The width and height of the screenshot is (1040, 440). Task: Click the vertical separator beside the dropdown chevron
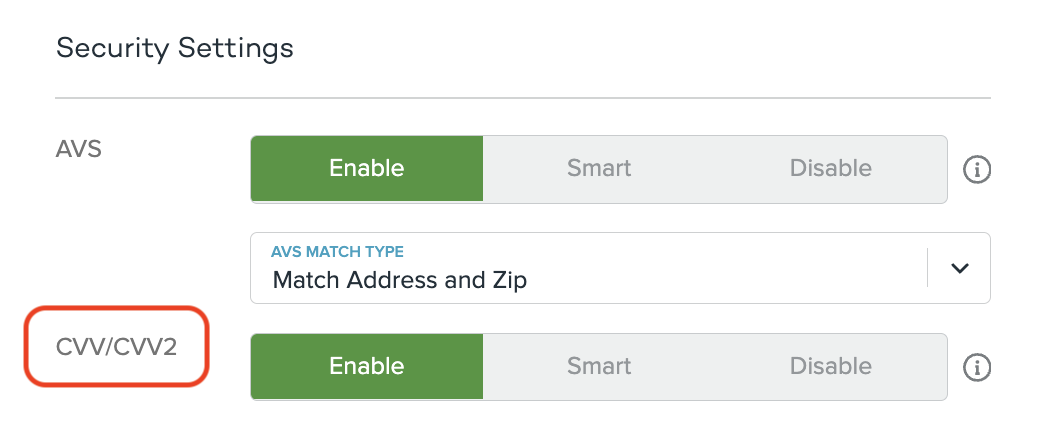pos(928,268)
